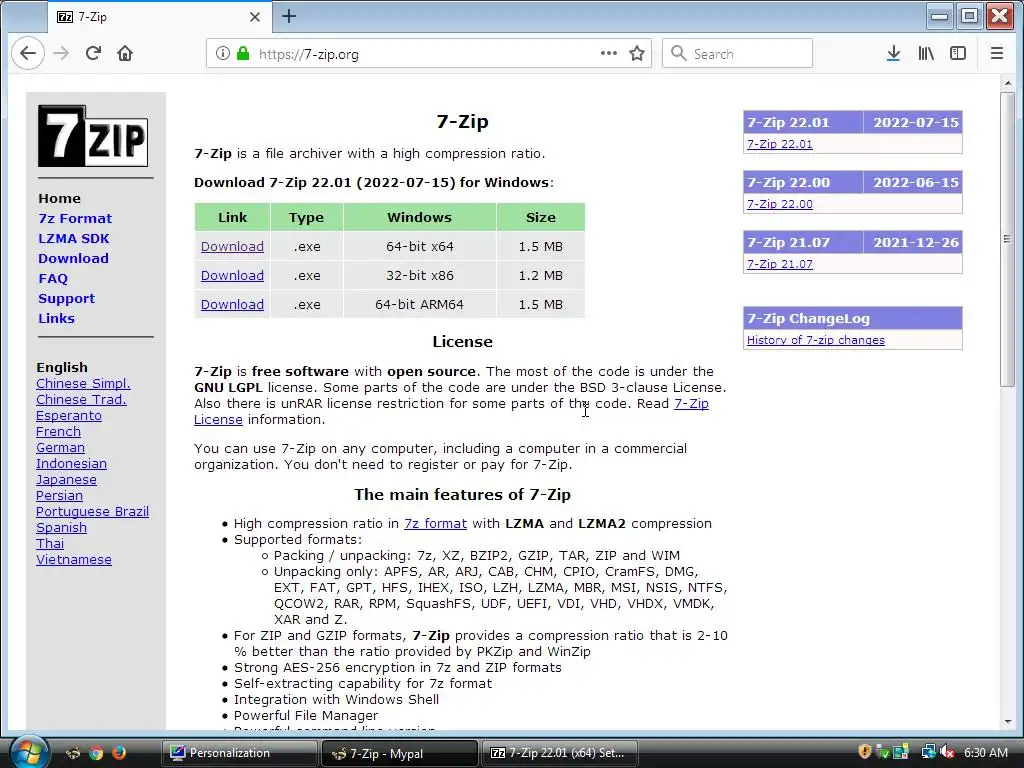Switch language to Japanese
1024x768 pixels.
[x=66, y=480]
